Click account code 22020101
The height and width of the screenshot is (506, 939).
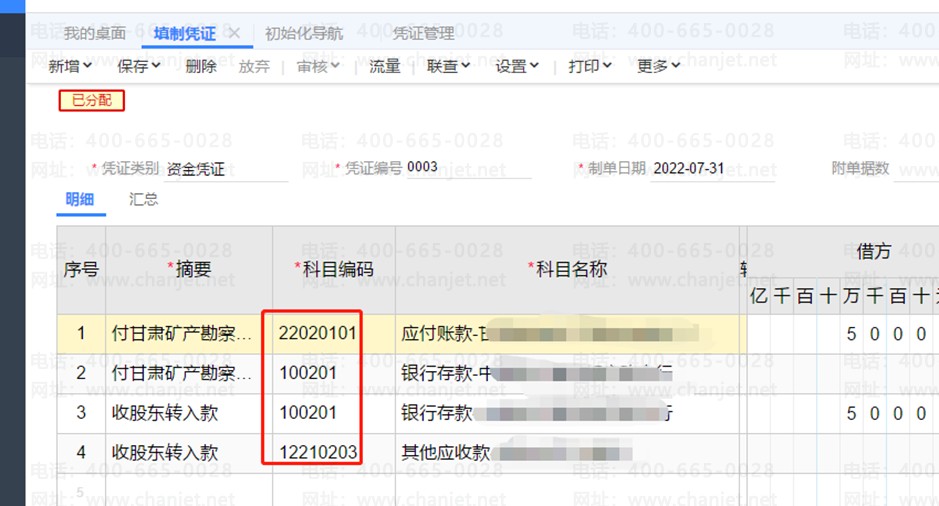click(x=317, y=334)
